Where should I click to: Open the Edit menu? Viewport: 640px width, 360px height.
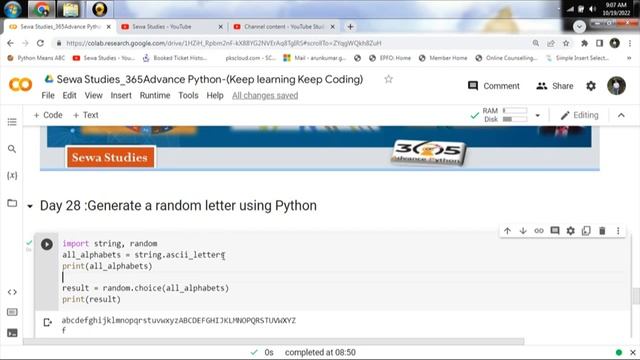(x=69, y=96)
